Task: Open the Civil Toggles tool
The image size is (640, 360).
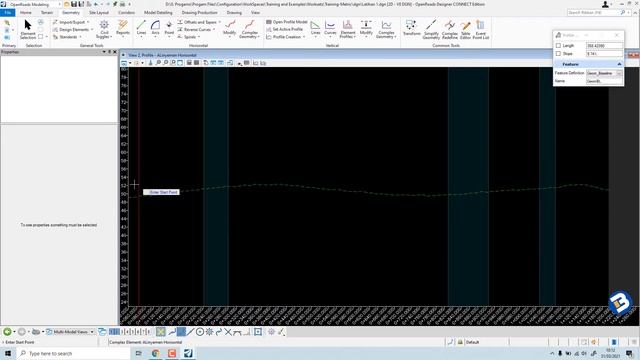Action: coord(104,29)
